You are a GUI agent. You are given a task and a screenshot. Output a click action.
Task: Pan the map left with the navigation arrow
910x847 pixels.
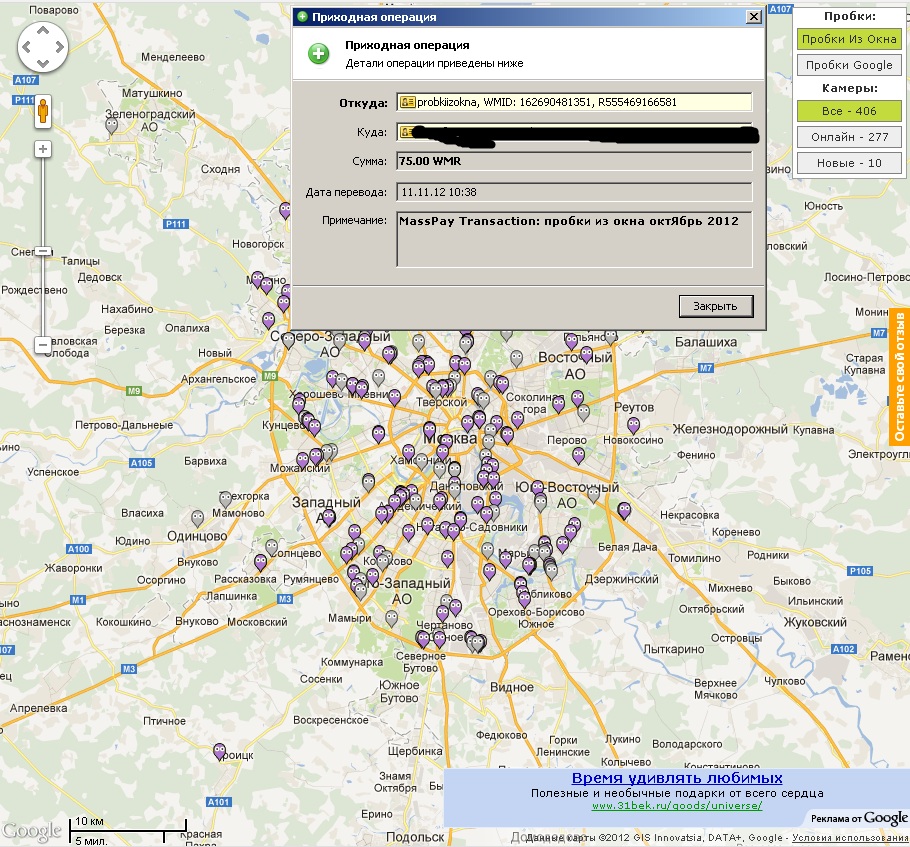[x=27, y=47]
